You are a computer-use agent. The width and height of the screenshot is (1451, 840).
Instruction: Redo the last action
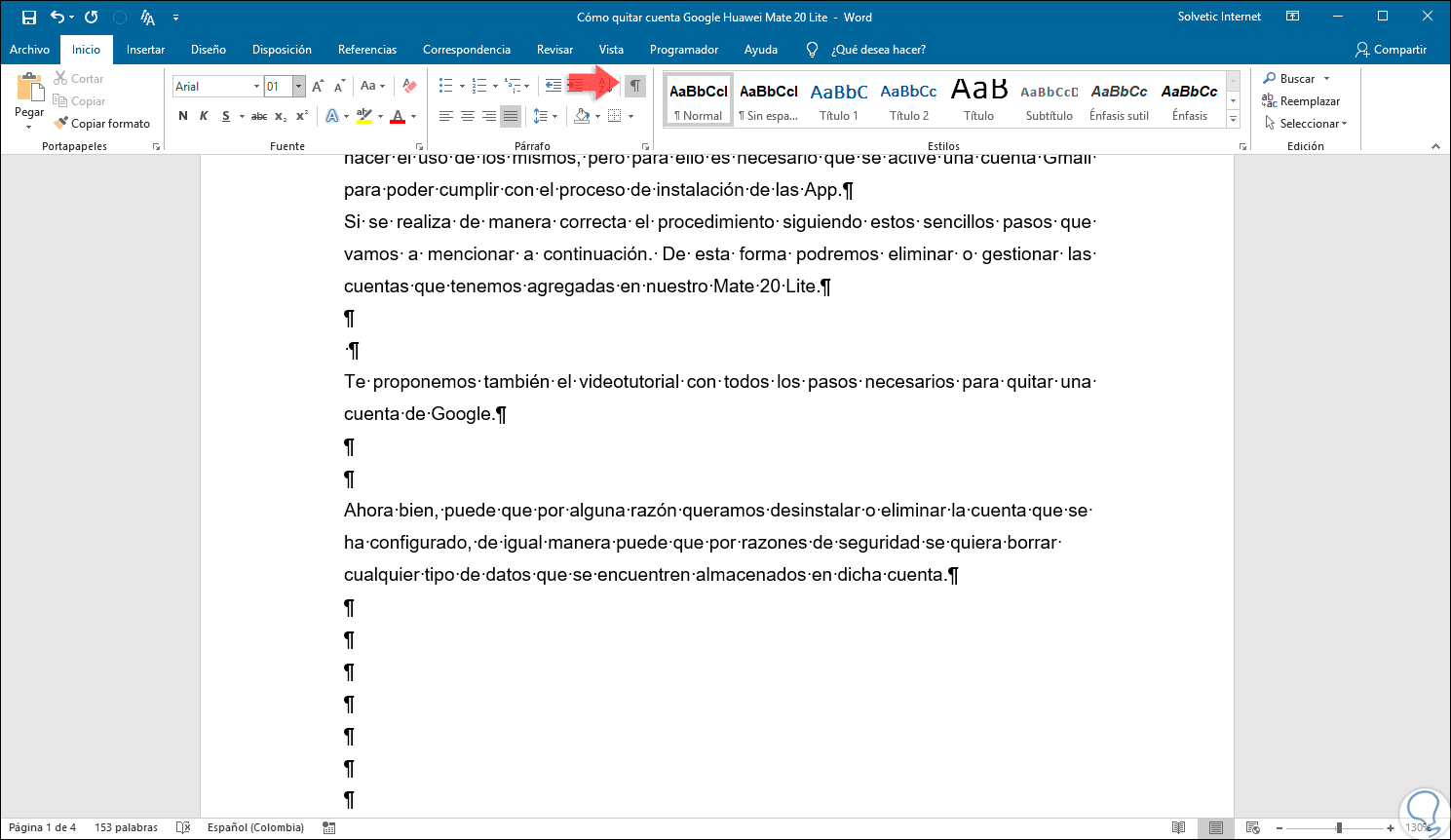click(91, 18)
